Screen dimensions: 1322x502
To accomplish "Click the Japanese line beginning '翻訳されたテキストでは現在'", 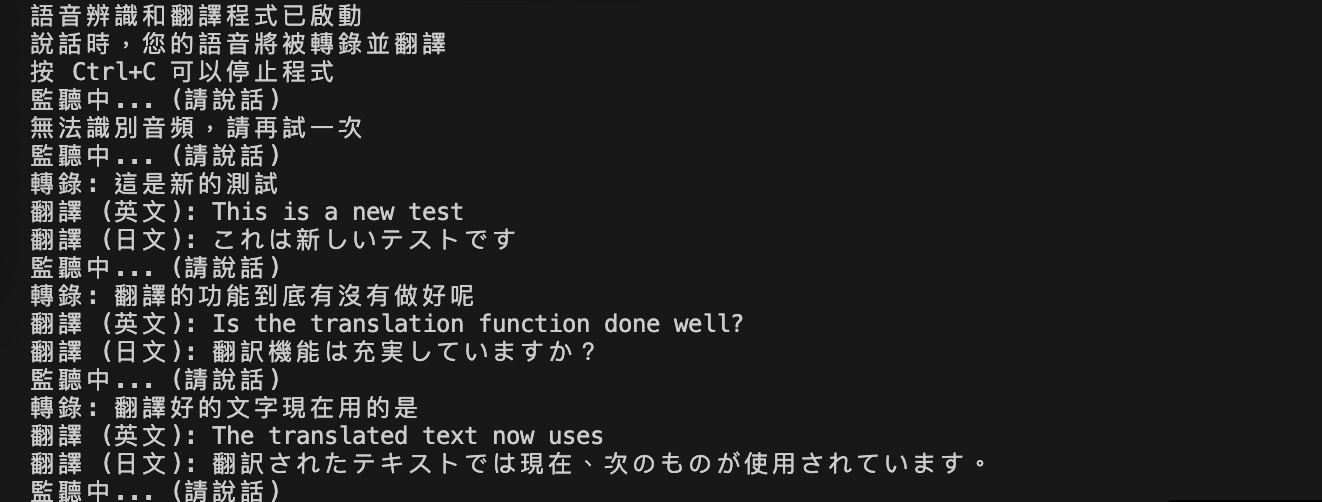I will point(600,464).
